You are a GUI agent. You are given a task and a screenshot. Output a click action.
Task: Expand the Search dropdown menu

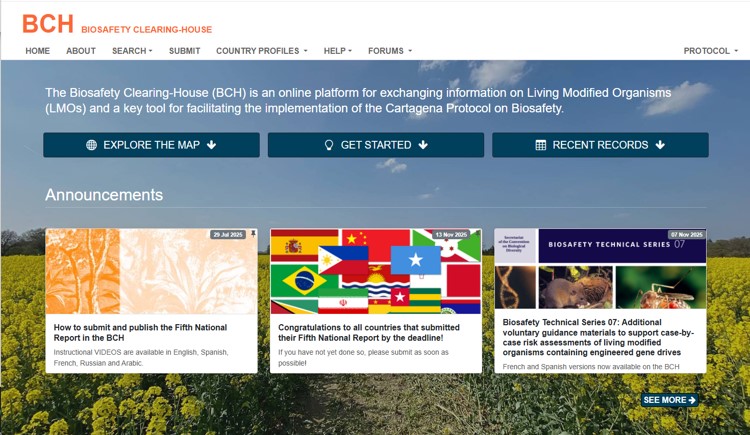click(x=132, y=51)
